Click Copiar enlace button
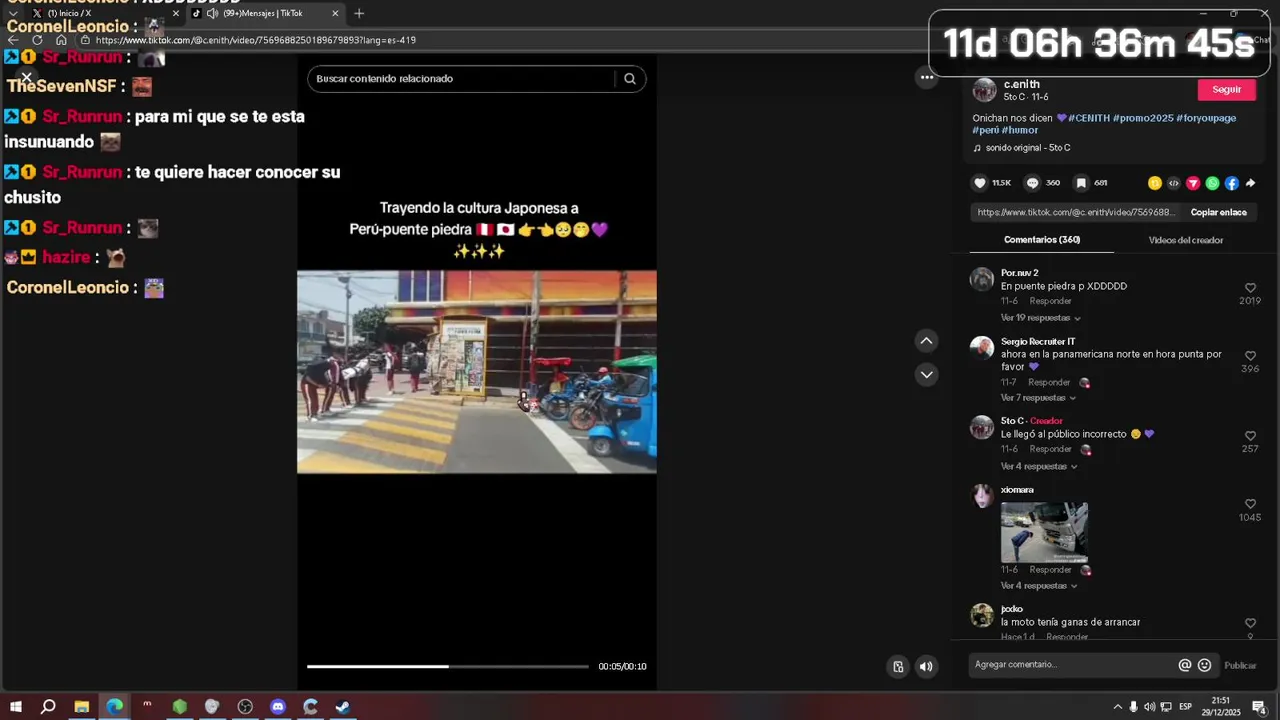The image size is (1280, 720). tap(1218, 212)
